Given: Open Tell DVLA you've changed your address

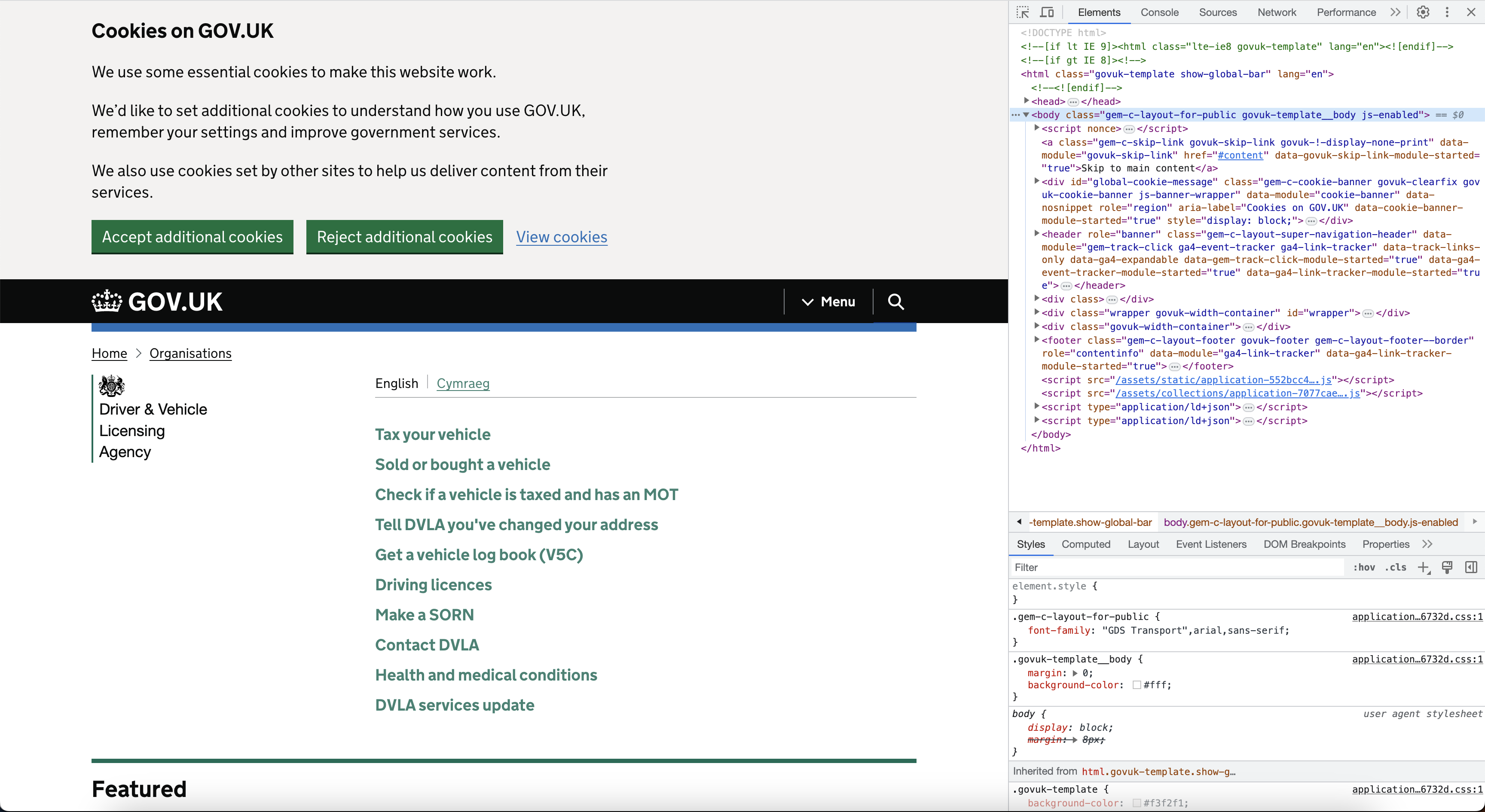Looking at the screenshot, I should tap(516, 525).
